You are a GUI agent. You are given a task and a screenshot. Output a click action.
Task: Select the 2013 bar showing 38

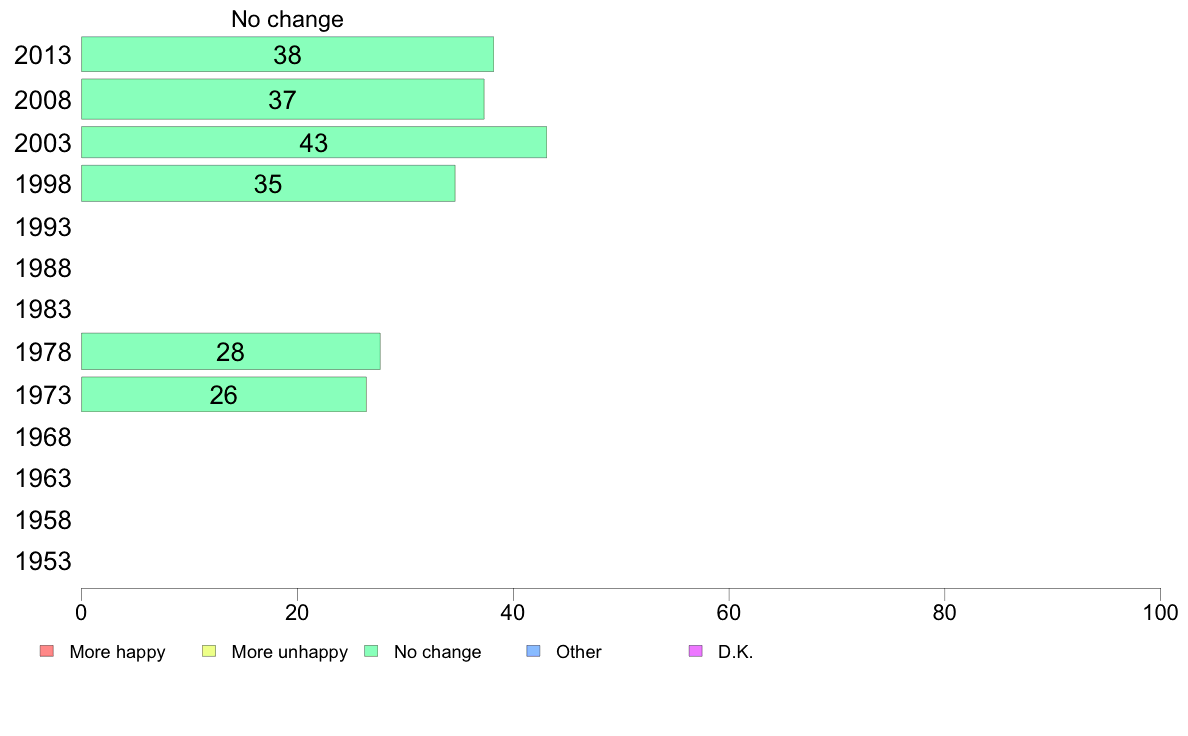coord(287,55)
